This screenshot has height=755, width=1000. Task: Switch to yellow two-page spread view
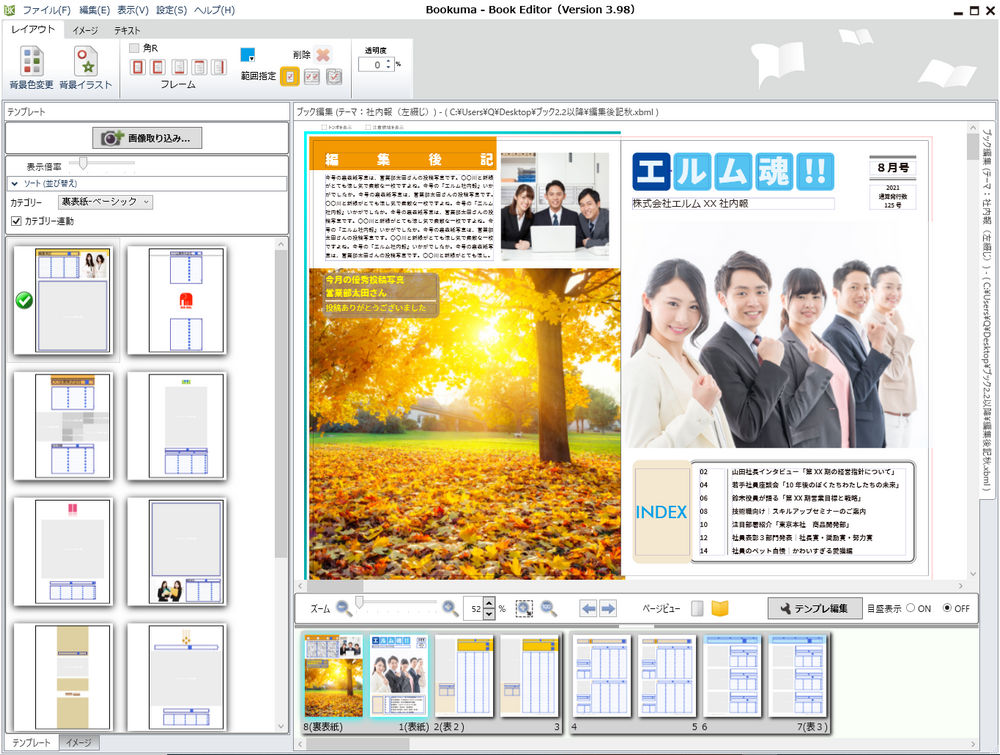coord(720,608)
